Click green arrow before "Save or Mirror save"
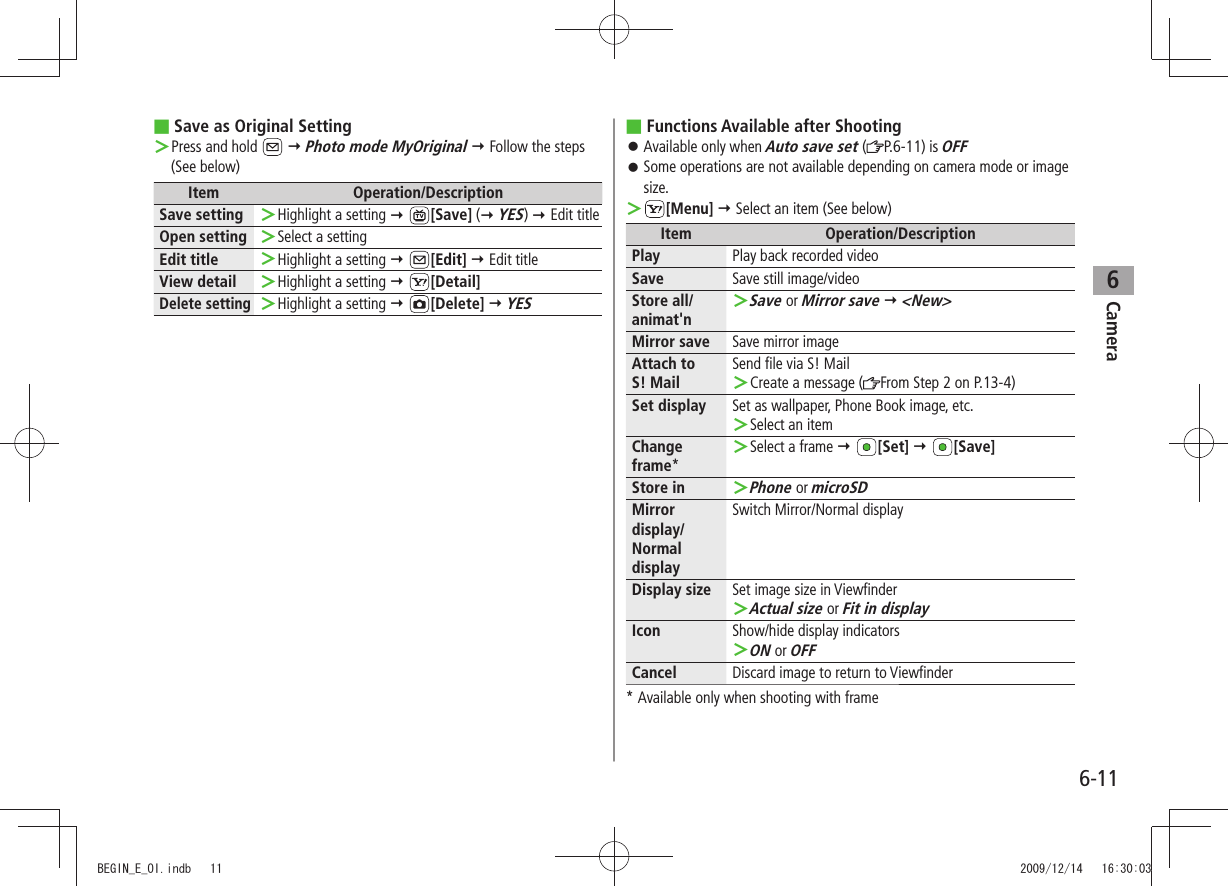 pyautogui.click(x=740, y=301)
